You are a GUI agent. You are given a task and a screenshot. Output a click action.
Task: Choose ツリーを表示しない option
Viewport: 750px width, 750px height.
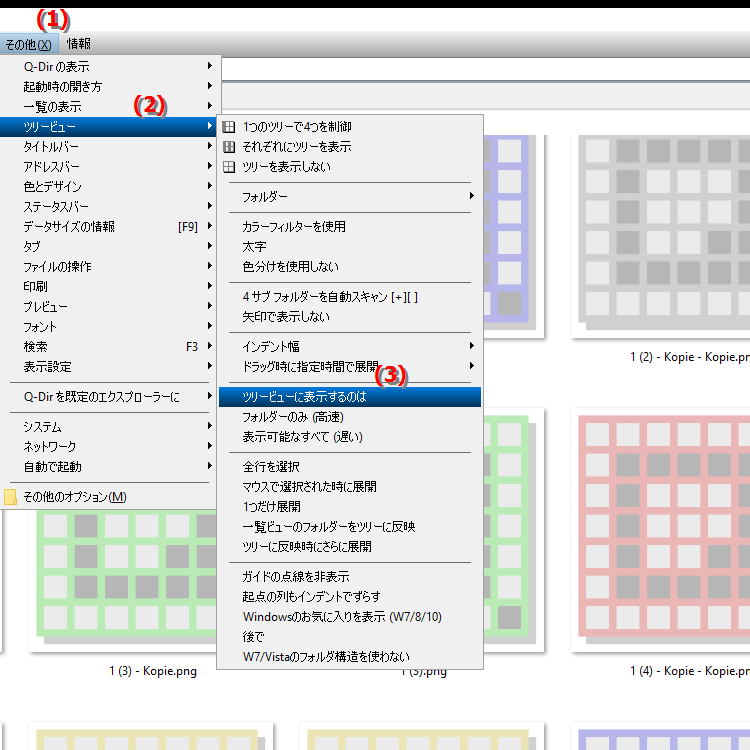point(350,167)
